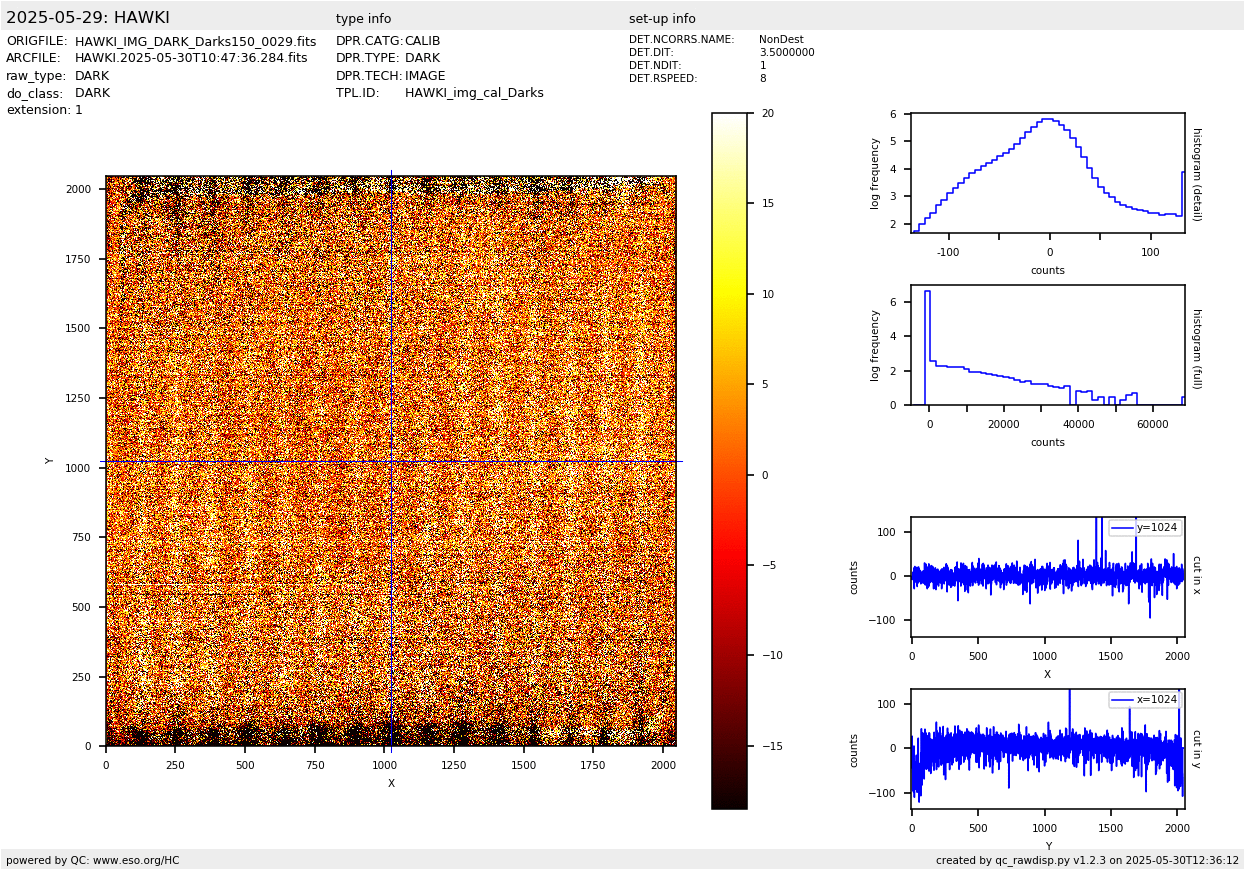1245x870 pixels.
Task: Click the x=1024 legend box
Action: [1144, 699]
